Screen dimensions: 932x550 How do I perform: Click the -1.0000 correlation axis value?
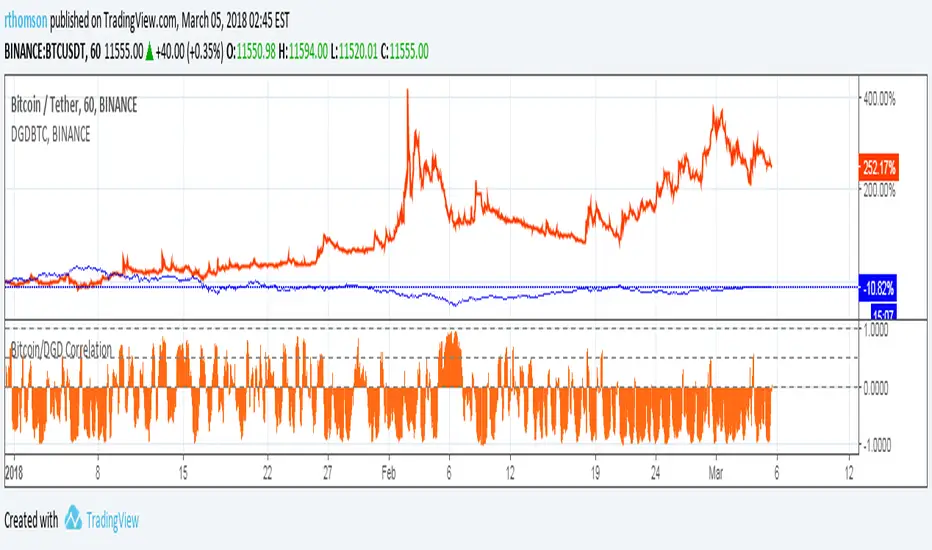875,445
